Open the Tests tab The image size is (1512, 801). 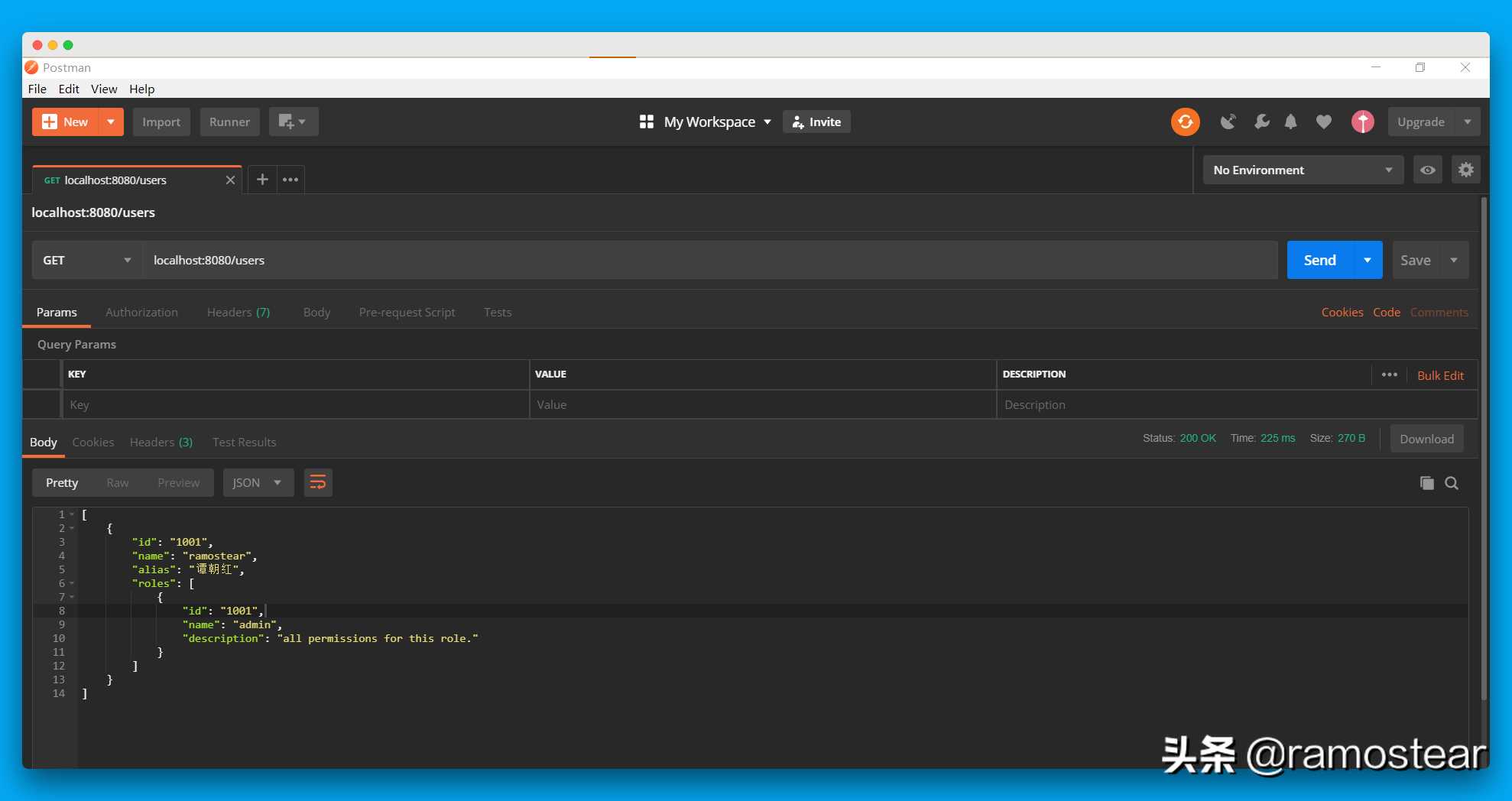[498, 312]
